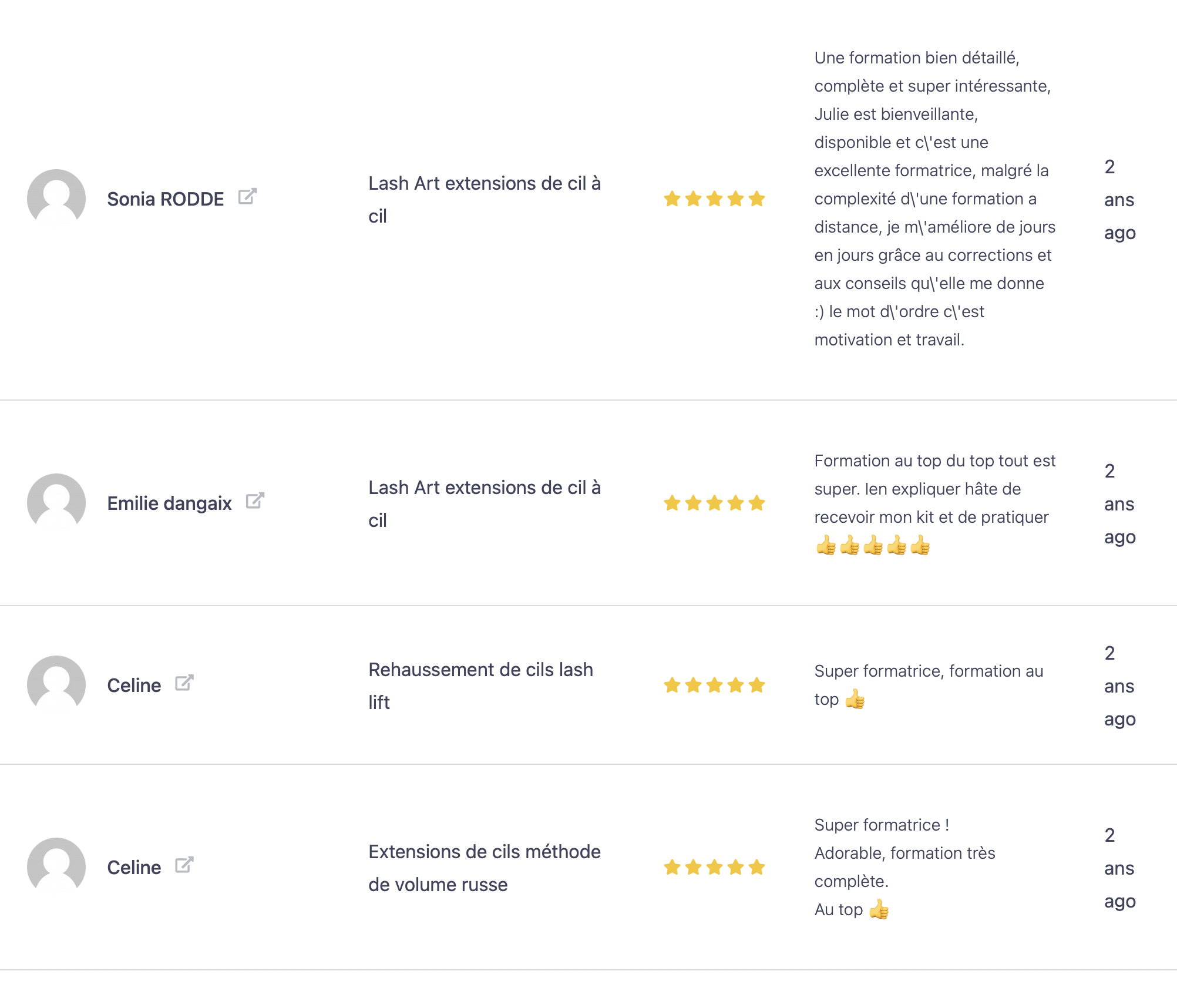
Task: Open Sonia RODDE's profile name
Action: (x=165, y=199)
